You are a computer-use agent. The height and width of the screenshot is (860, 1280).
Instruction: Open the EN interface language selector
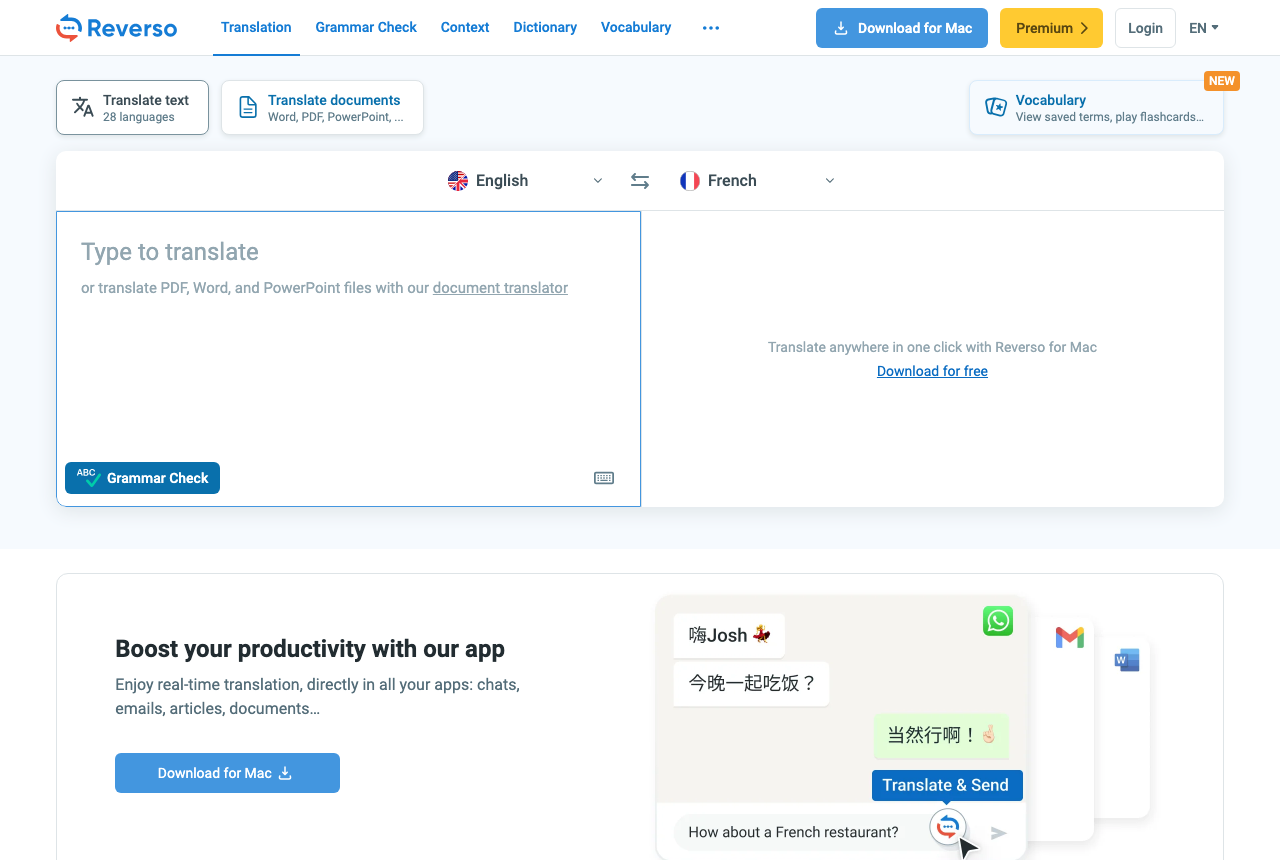tap(1203, 28)
